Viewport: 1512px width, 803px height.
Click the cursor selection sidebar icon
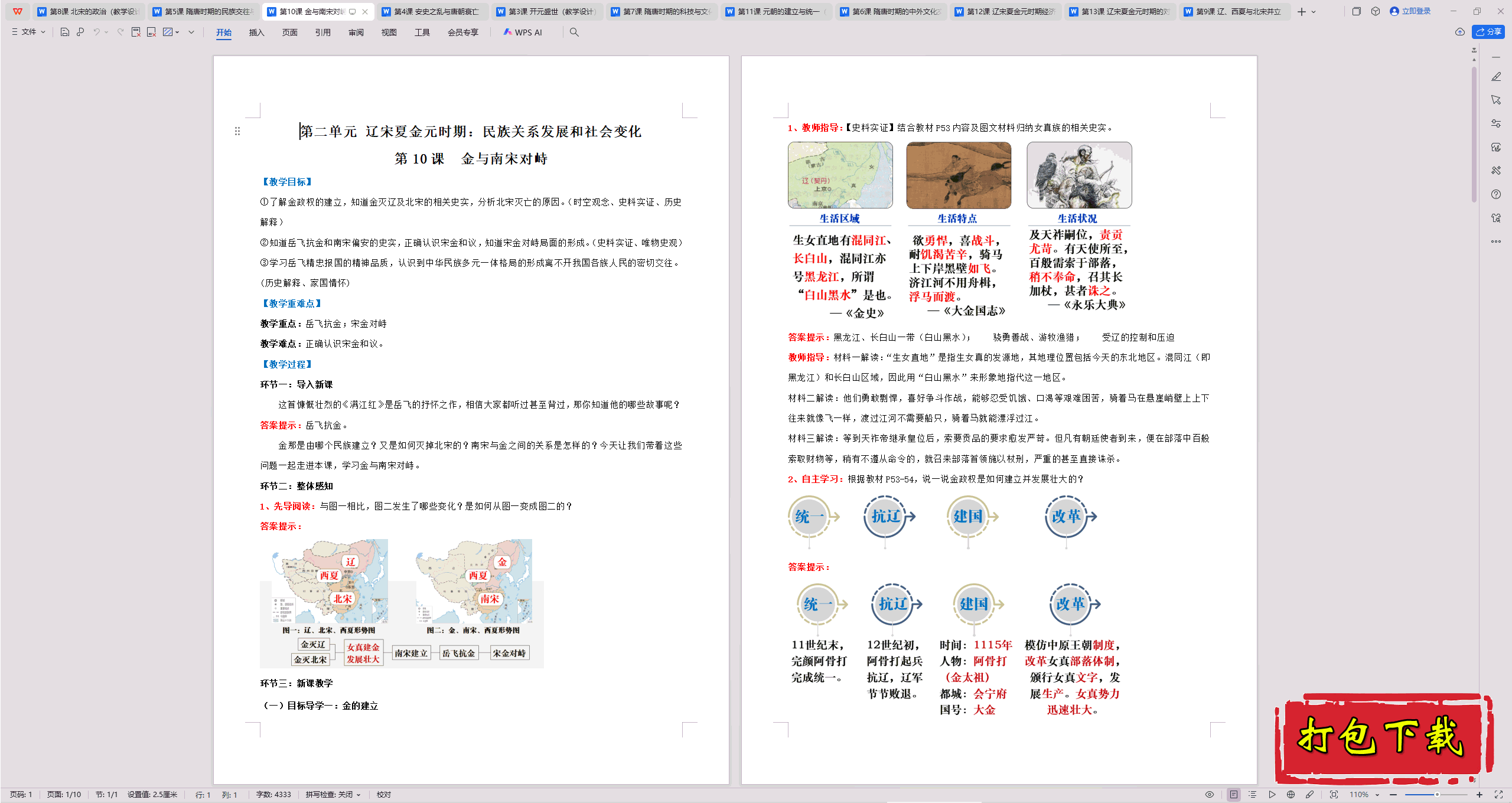[x=1496, y=100]
